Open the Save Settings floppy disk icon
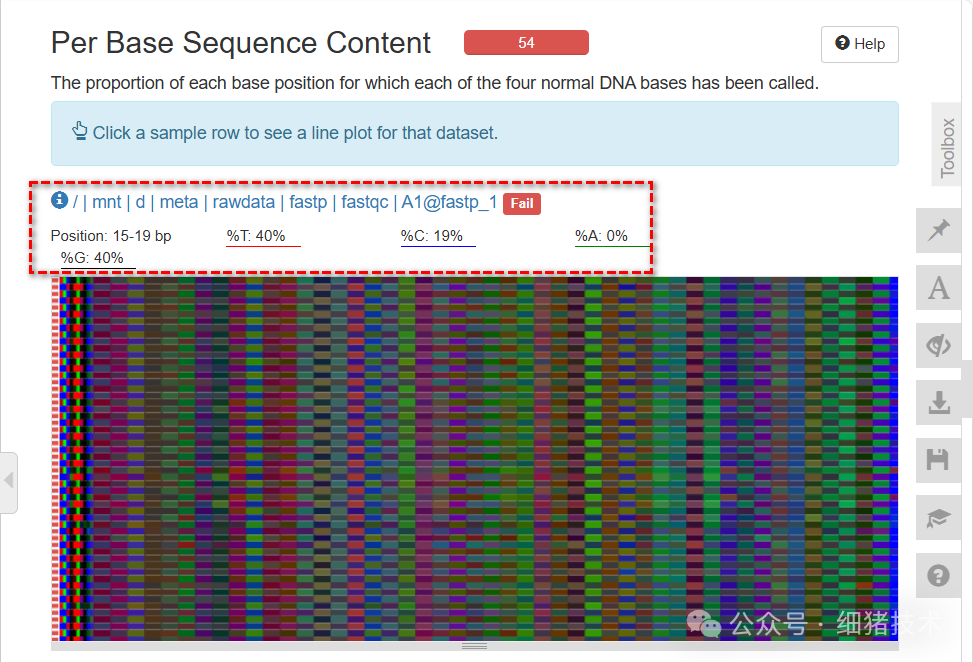This screenshot has height=662, width=973. click(x=938, y=459)
